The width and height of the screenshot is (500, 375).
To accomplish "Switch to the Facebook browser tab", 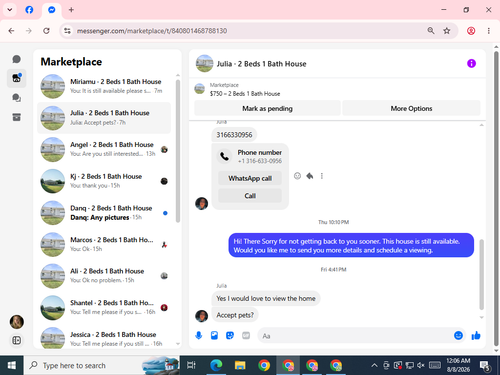I will (x=29, y=10).
